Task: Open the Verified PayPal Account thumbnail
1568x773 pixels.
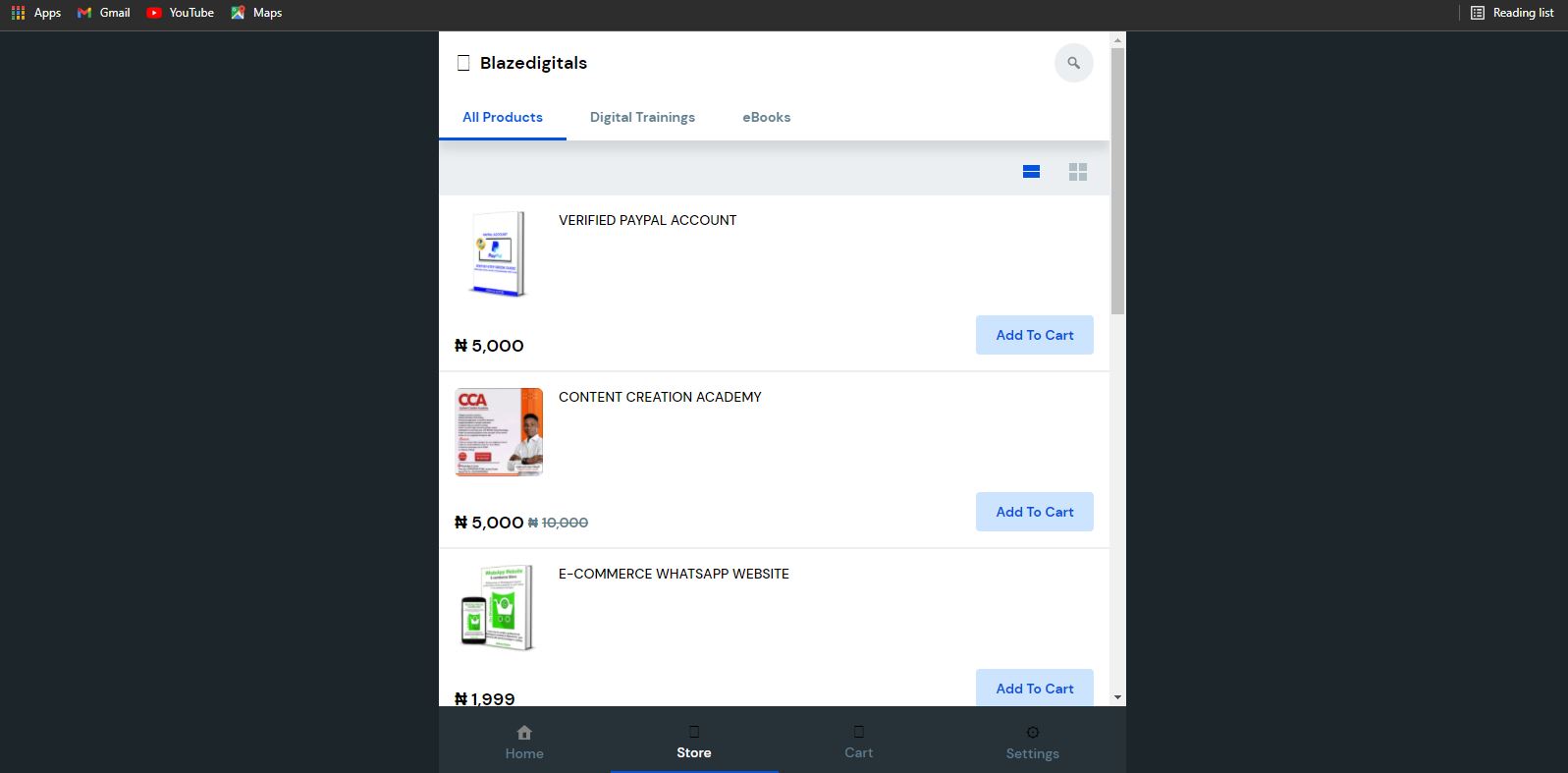Action: (x=499, y=254)
